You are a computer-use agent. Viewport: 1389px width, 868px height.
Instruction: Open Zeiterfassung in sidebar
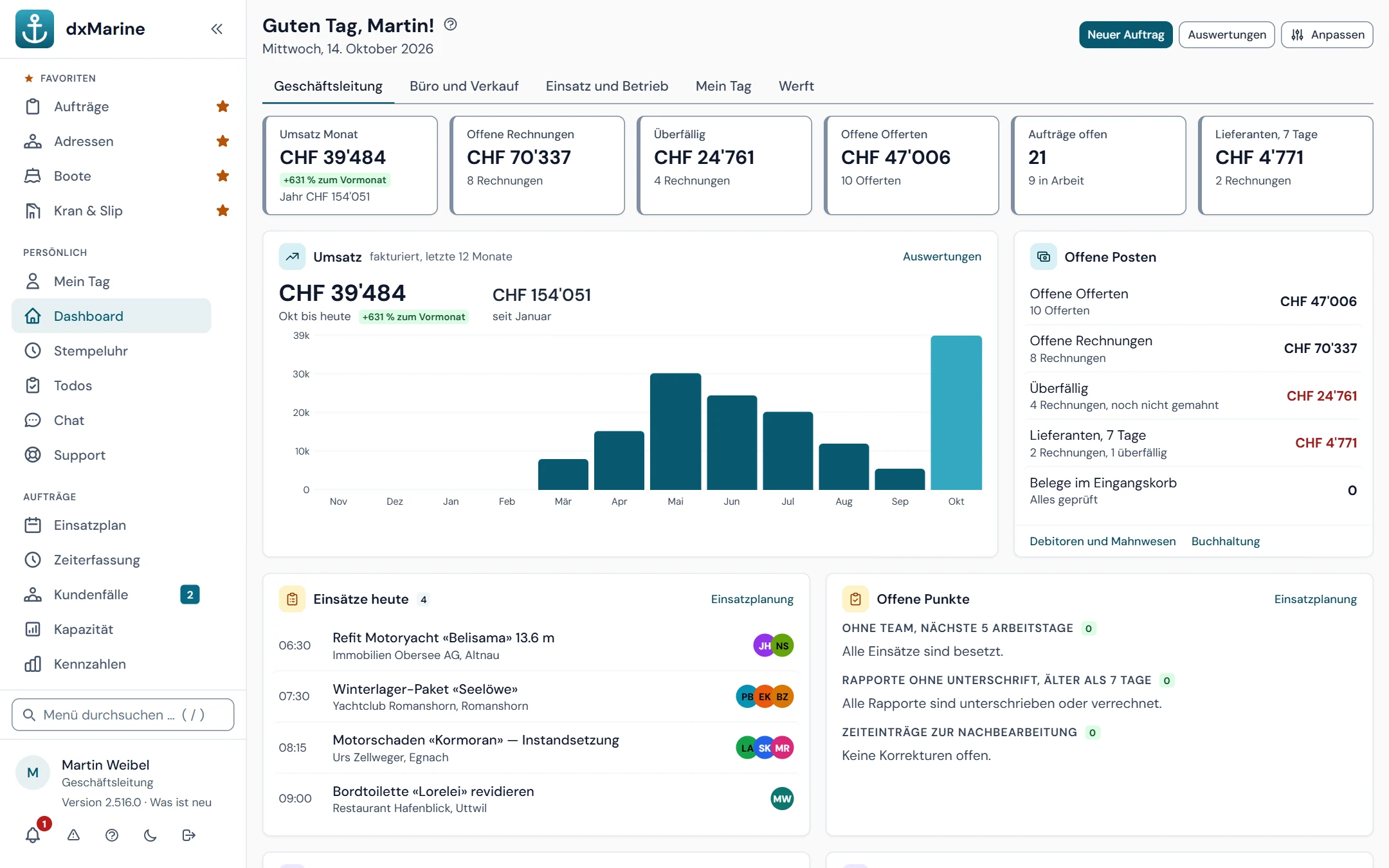(x=111, y=559)
